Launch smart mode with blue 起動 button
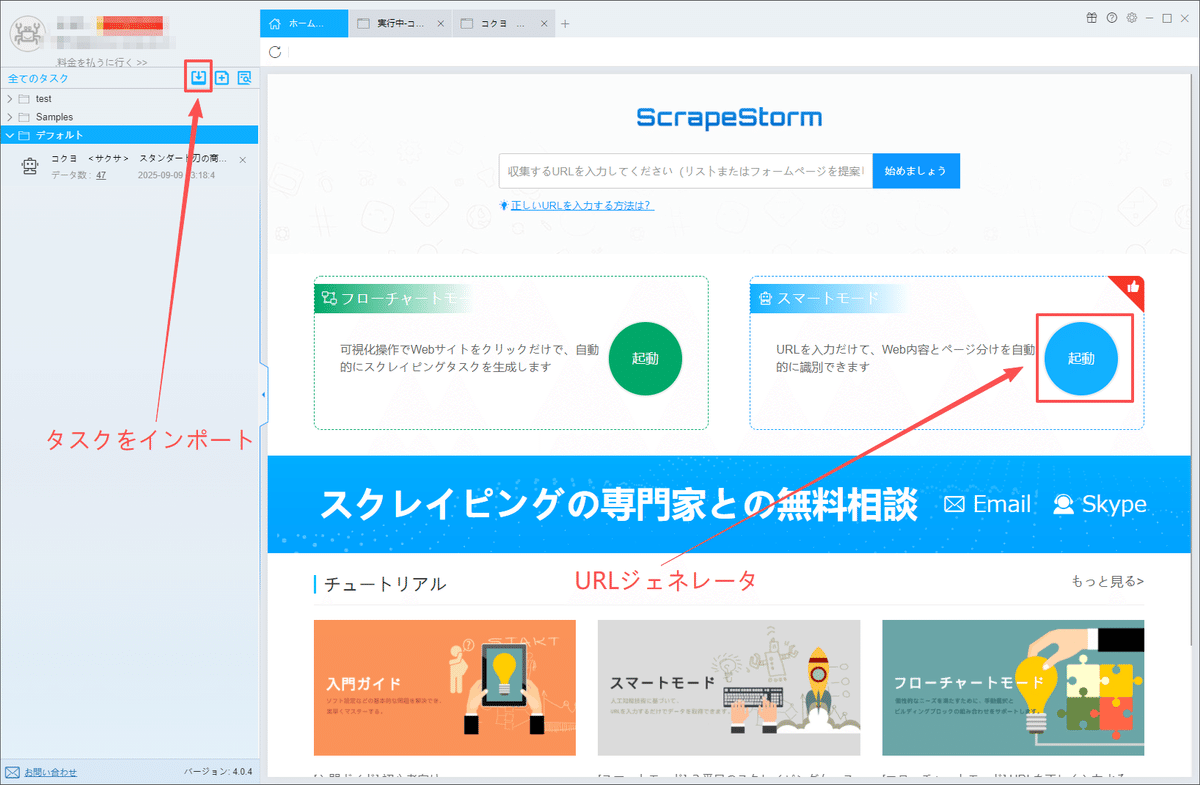The image size is (1200, 785). click(1082, 359)
